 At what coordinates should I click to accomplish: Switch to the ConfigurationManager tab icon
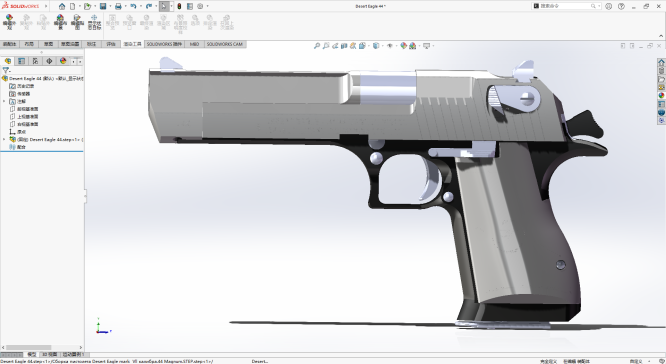[x=35, y=61]
